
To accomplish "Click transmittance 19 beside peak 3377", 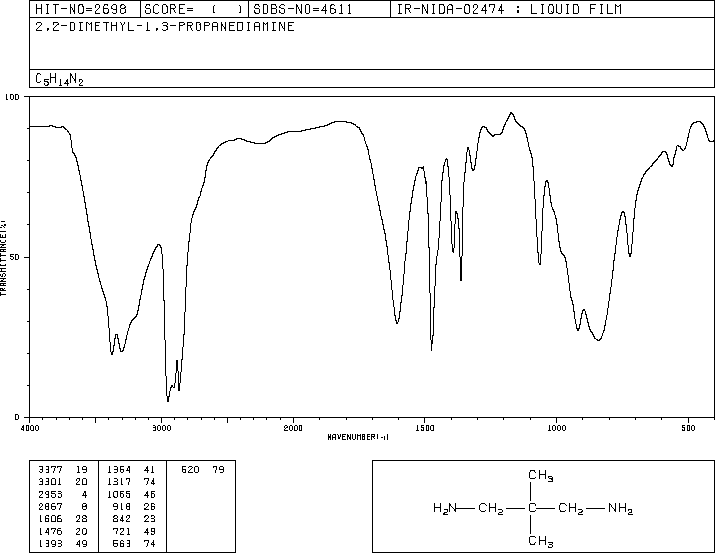I will click(x=81, y=470).
